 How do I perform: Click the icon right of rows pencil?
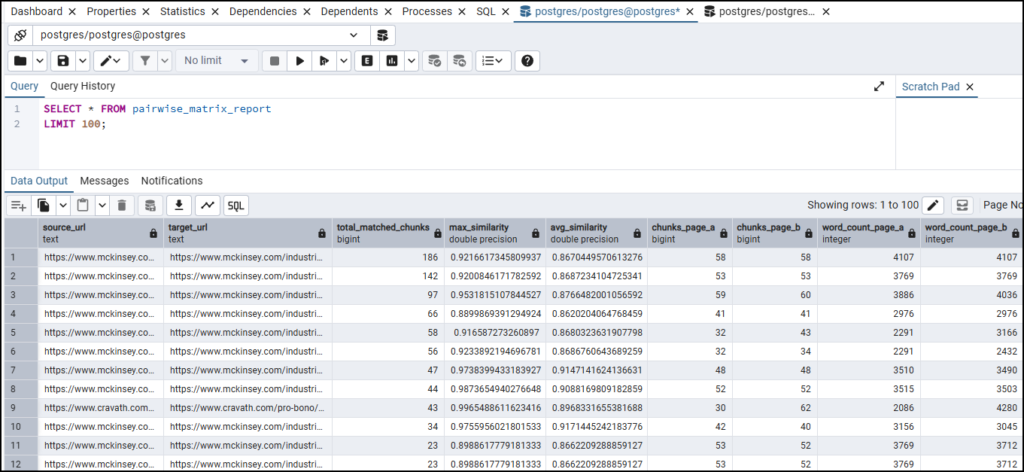[x=962, y=206]
